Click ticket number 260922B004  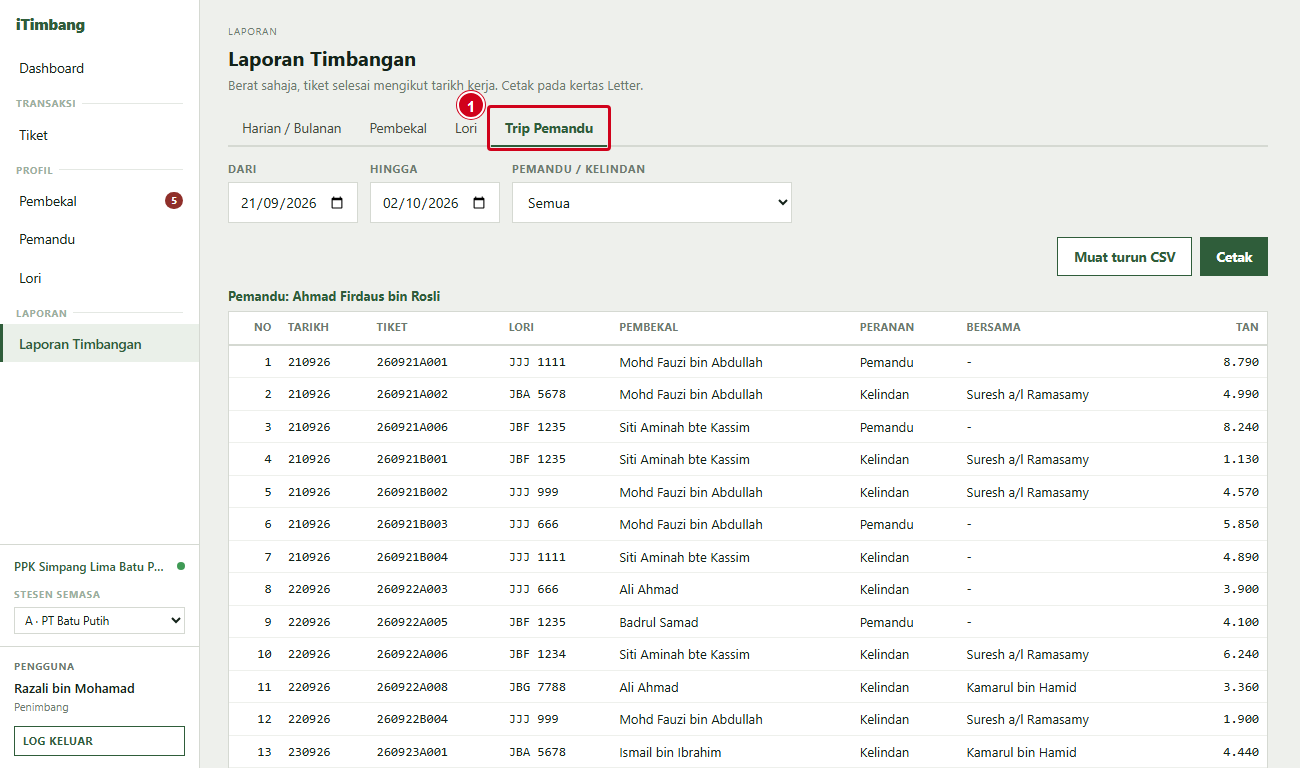[x=412, y=719]
